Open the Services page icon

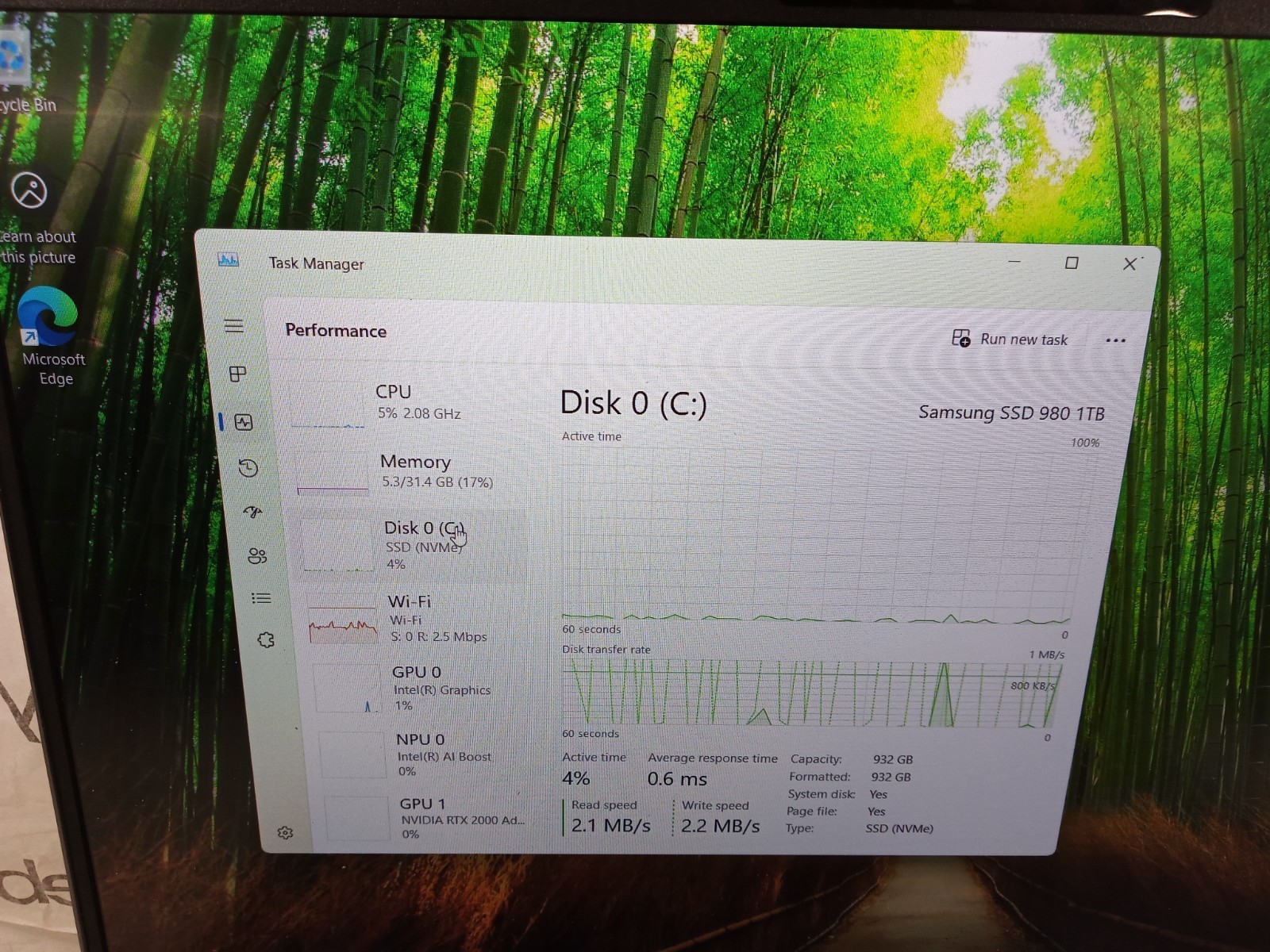pos(266,639)
